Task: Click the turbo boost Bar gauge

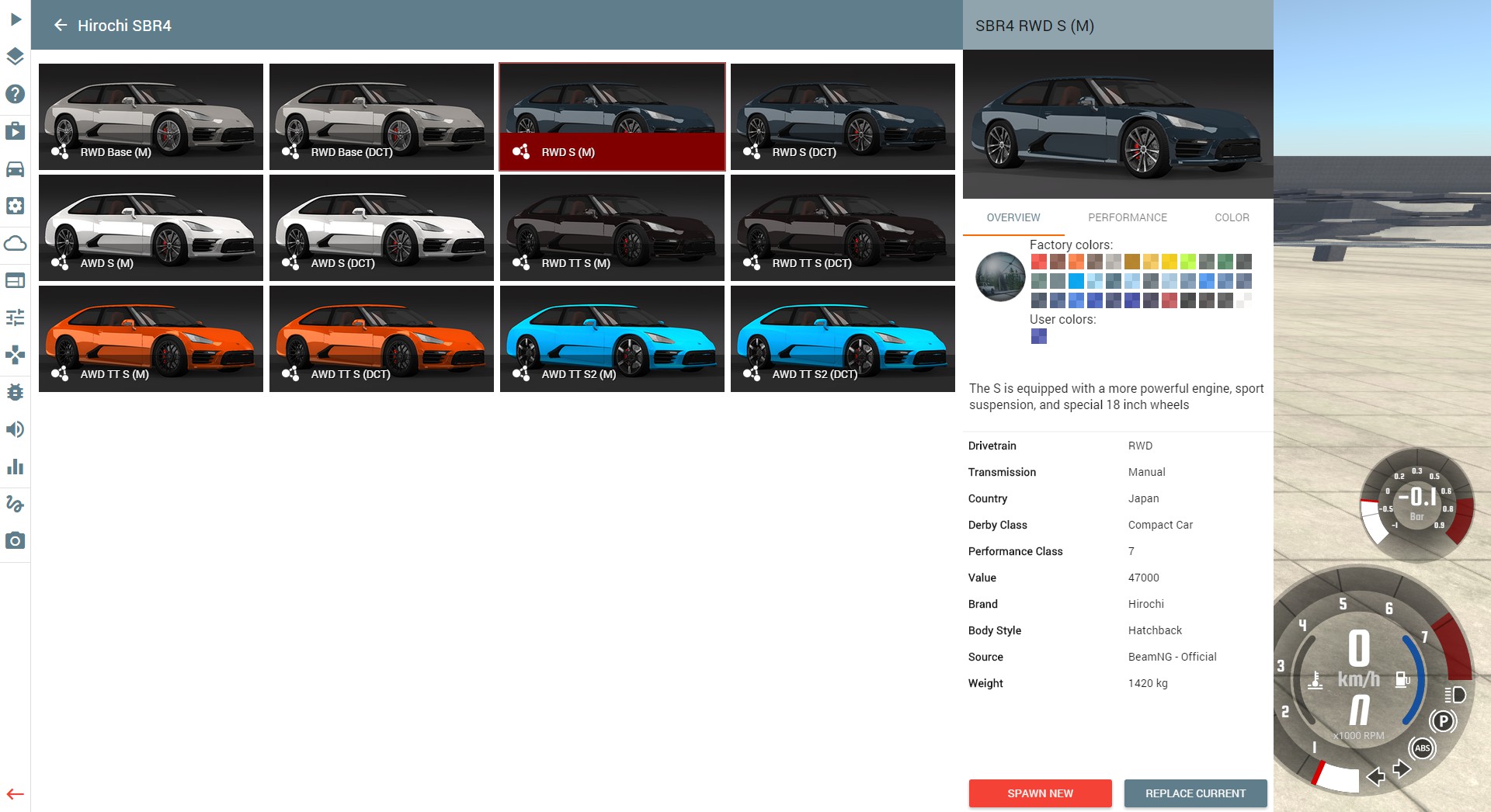Action: pyautogui.click(x=1417, y=503)
